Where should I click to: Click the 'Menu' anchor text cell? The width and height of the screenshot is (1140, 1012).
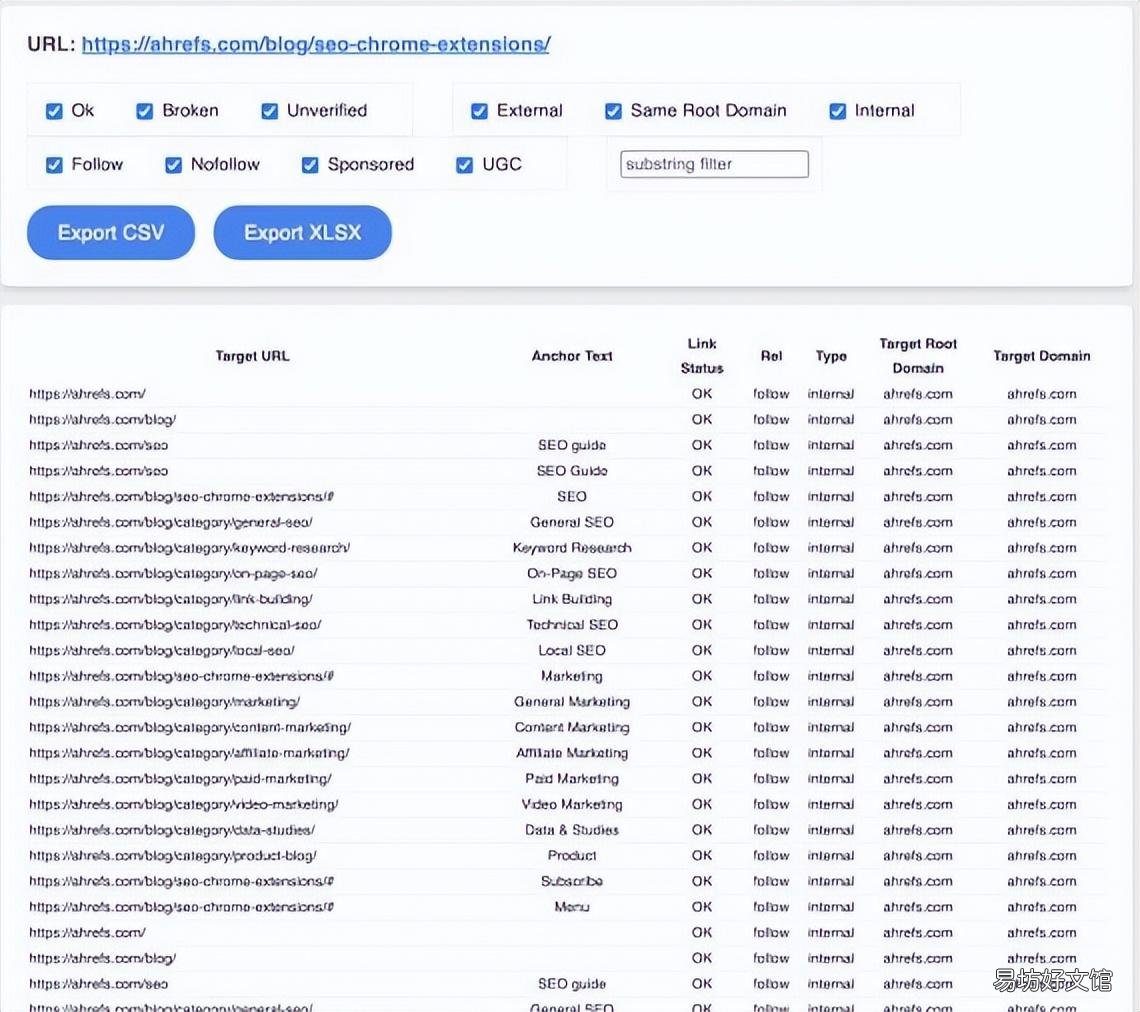coord(571,907)
